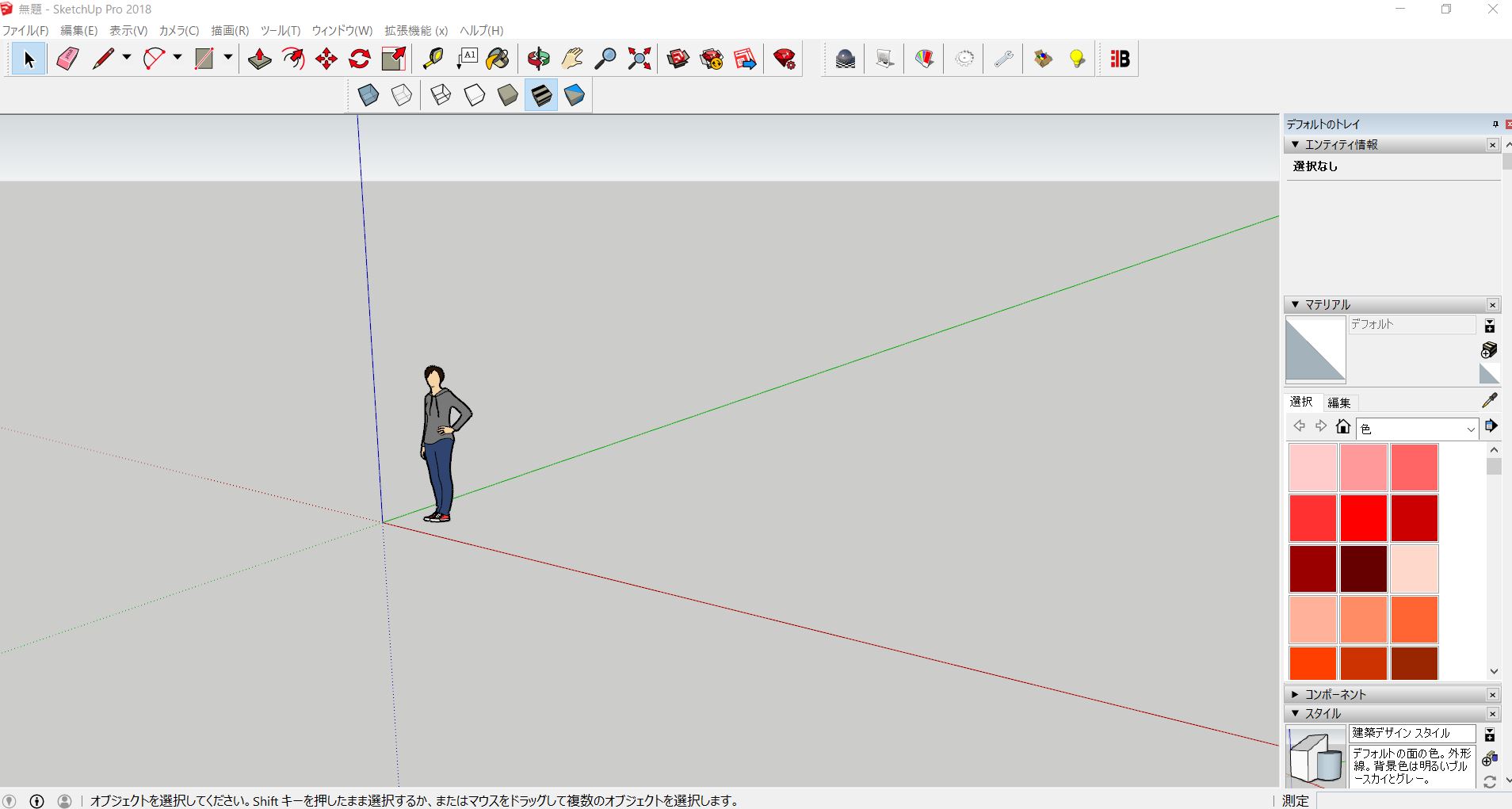1512x809 pixels.
Task: Pick the pure red color swatch
Action: 1363,518
